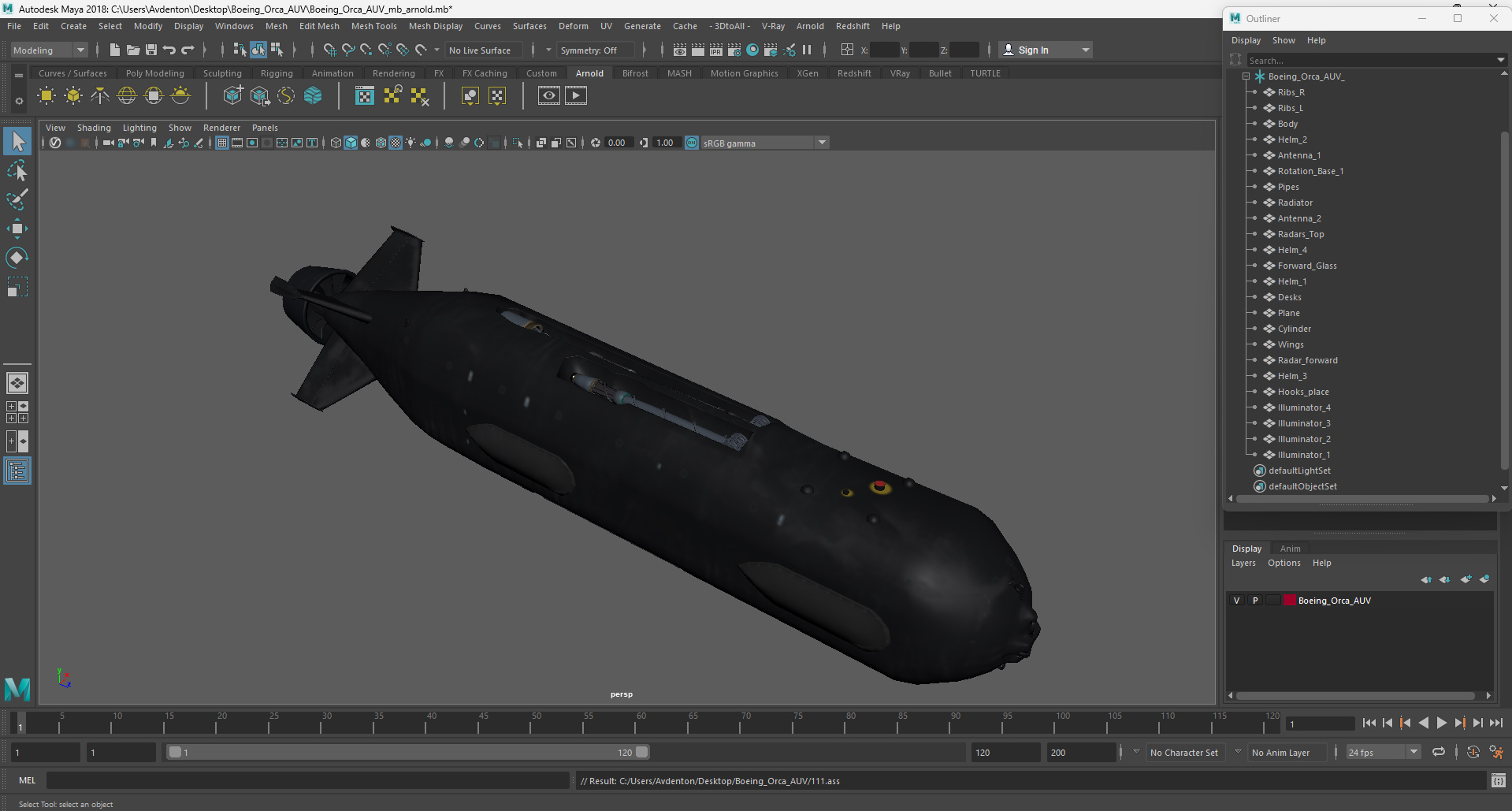This screenshot has width=1512, height=811.
Task: Toggle loop playback mode
Action: [1438, 753]
